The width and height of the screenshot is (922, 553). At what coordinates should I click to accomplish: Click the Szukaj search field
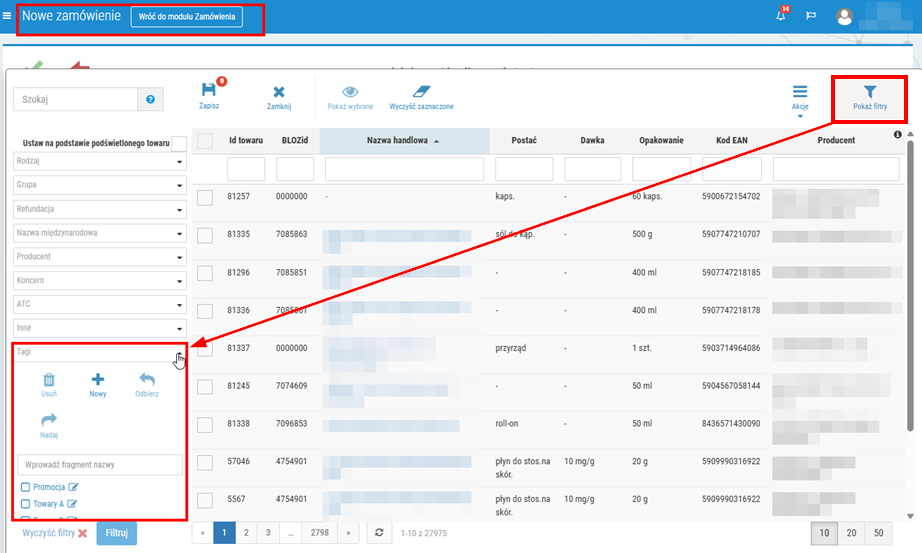[x=75, y=99]
